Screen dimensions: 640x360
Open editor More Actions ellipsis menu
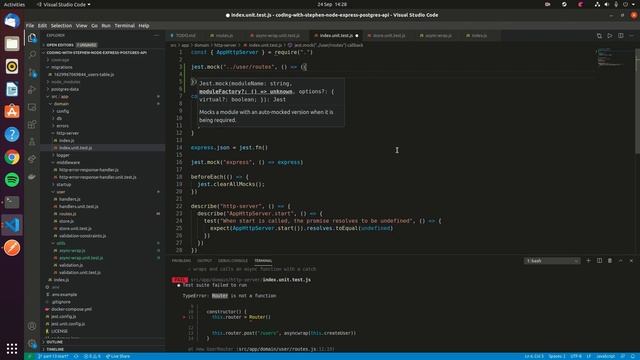(631, 36)
